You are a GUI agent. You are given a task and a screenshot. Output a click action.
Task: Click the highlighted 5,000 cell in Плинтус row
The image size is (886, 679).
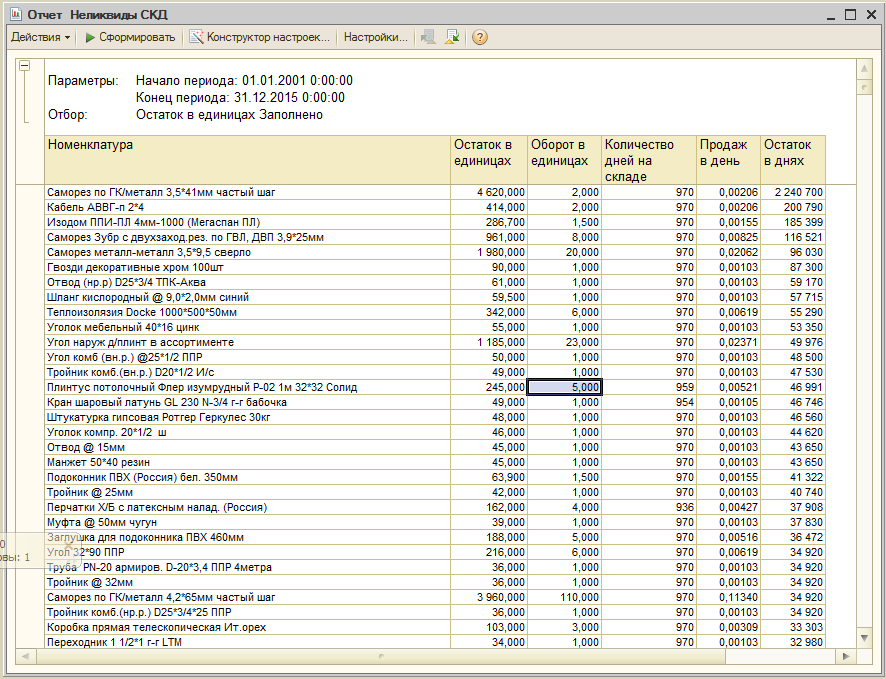(x=564, y=388)
